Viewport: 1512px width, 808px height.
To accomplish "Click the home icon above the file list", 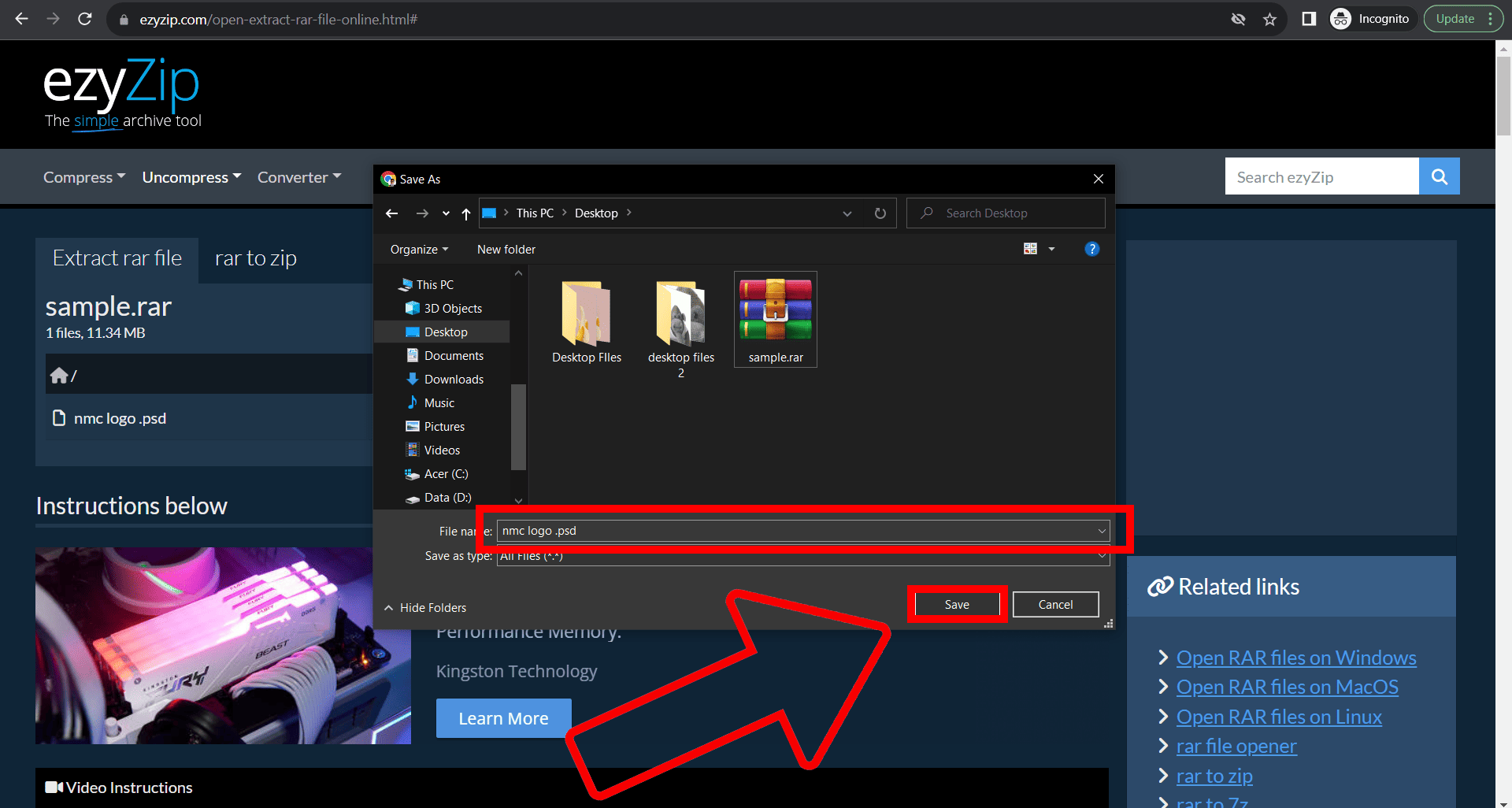I will 59,374.
